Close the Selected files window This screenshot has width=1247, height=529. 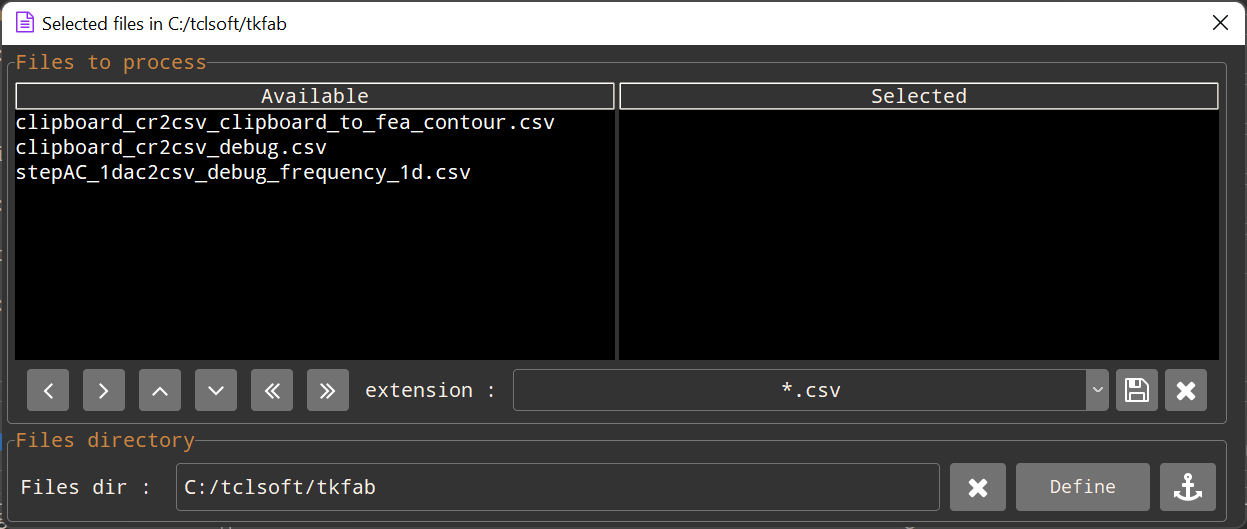click(x=1220, y=23)
